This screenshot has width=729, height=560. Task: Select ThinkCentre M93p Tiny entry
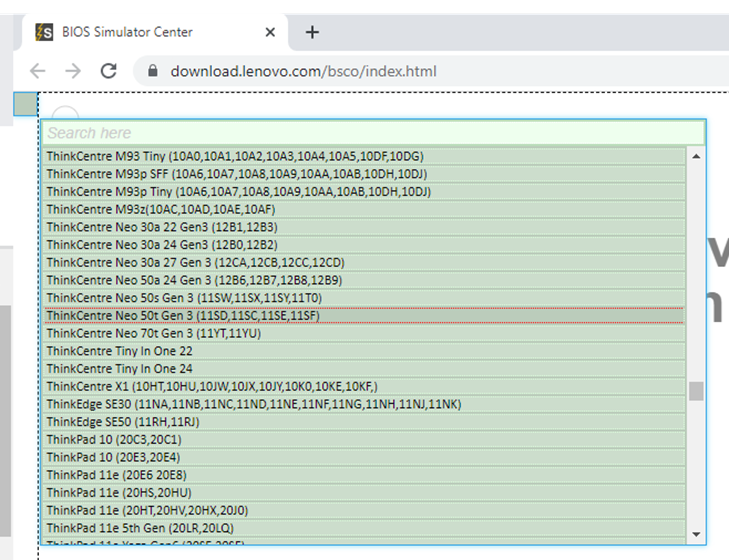[364, 192]
